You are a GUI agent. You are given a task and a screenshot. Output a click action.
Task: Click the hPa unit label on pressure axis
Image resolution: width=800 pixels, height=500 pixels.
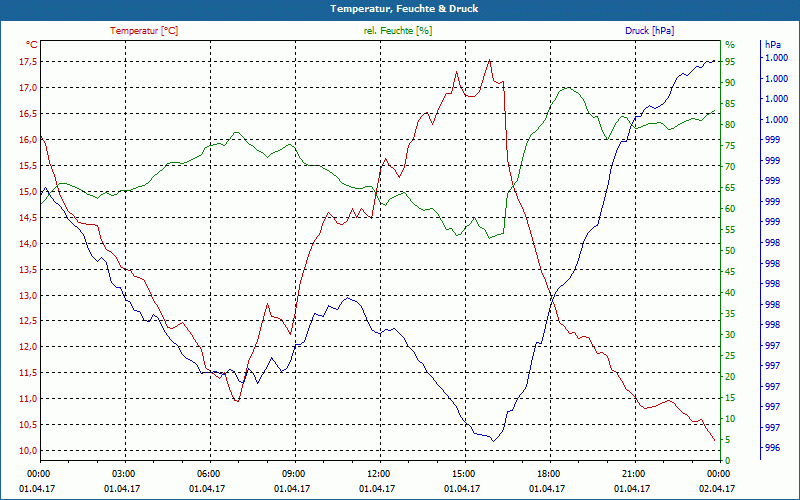point(773,45)
